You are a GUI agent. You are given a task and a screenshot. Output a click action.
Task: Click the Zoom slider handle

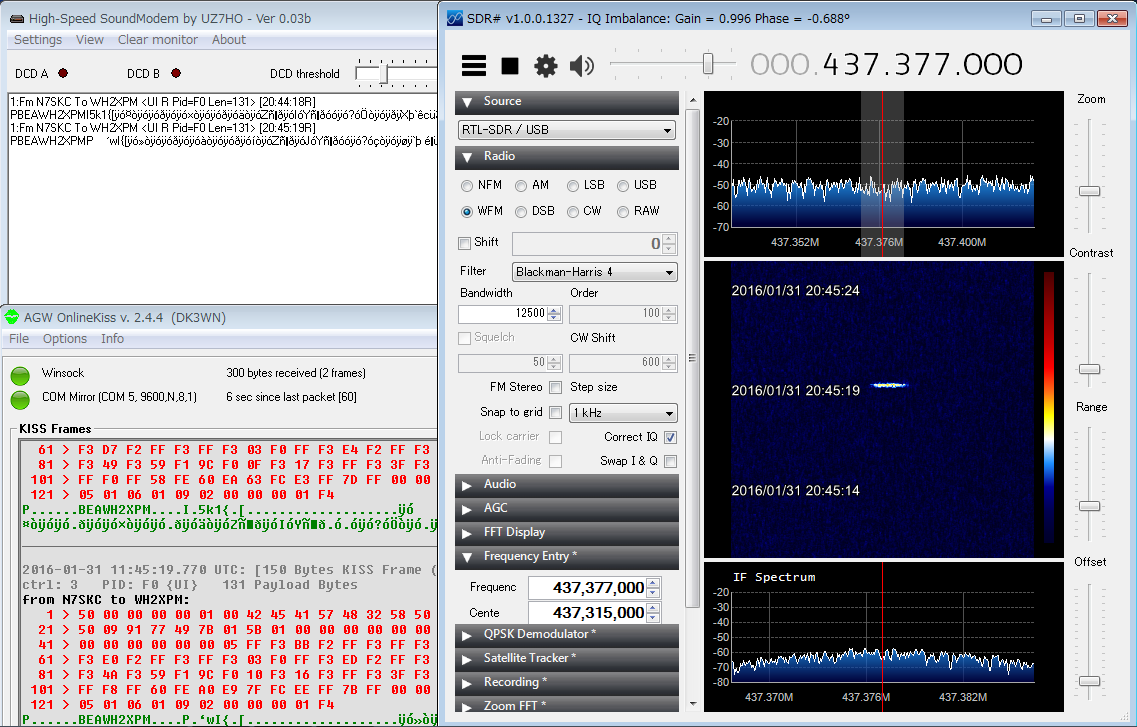point(1089,191)
